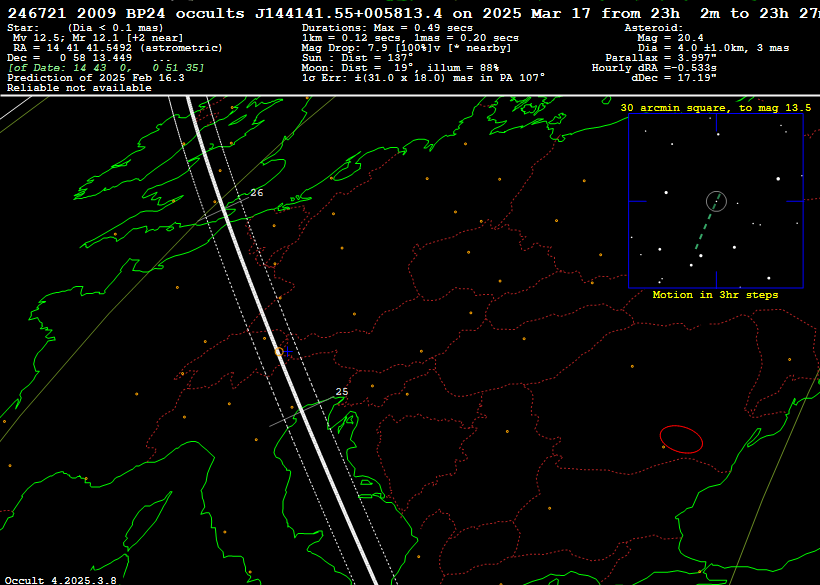This screenshot has width=820, height=585.
Task: Click the 'Star: (Dia < 0.1 mas)' line
Action: [x=85, y=28]
